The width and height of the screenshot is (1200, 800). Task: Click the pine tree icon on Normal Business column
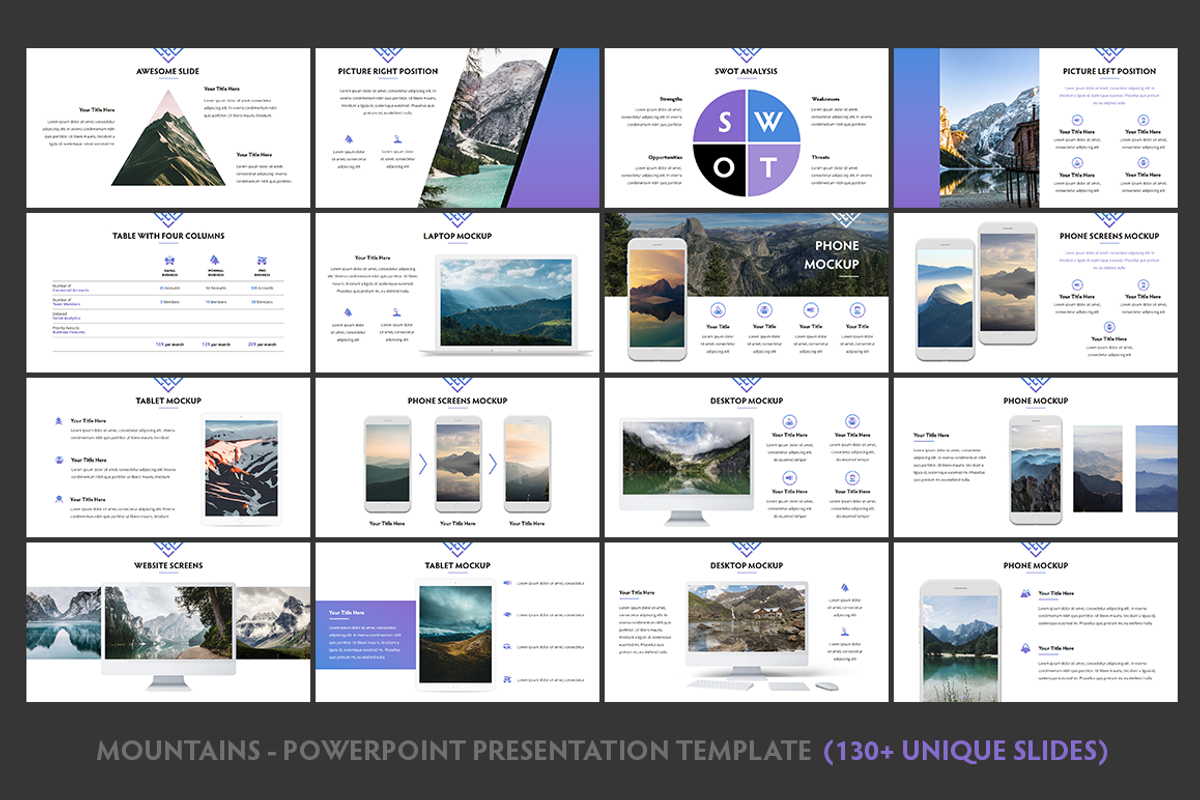[x=214, y=260]
